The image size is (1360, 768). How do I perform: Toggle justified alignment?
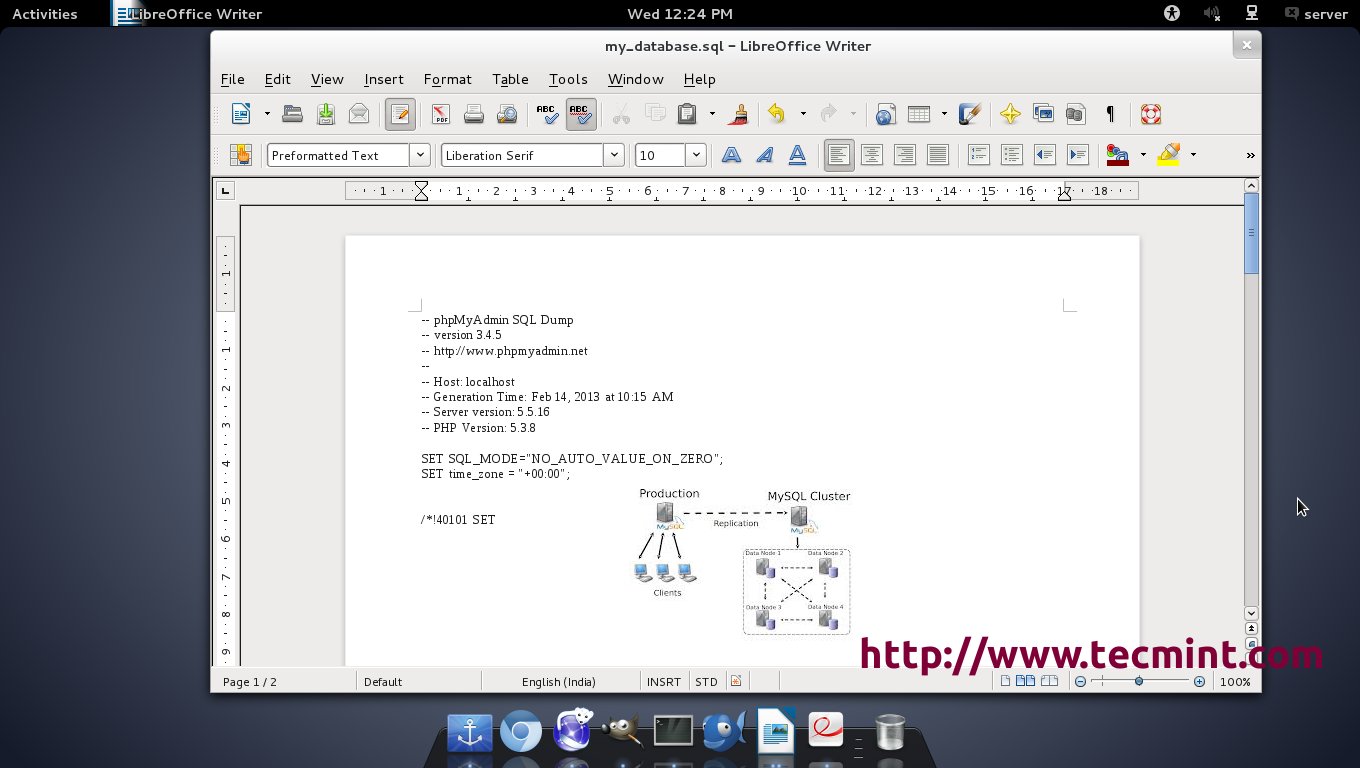(x=938, y=155)
